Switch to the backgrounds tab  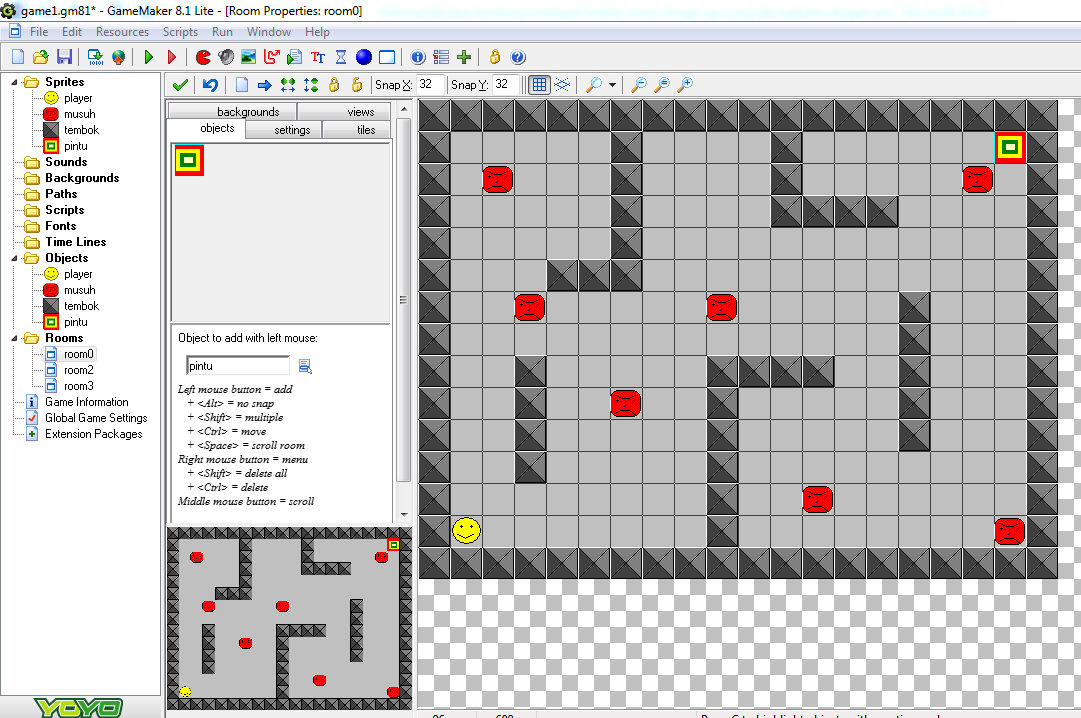(233, 111)
